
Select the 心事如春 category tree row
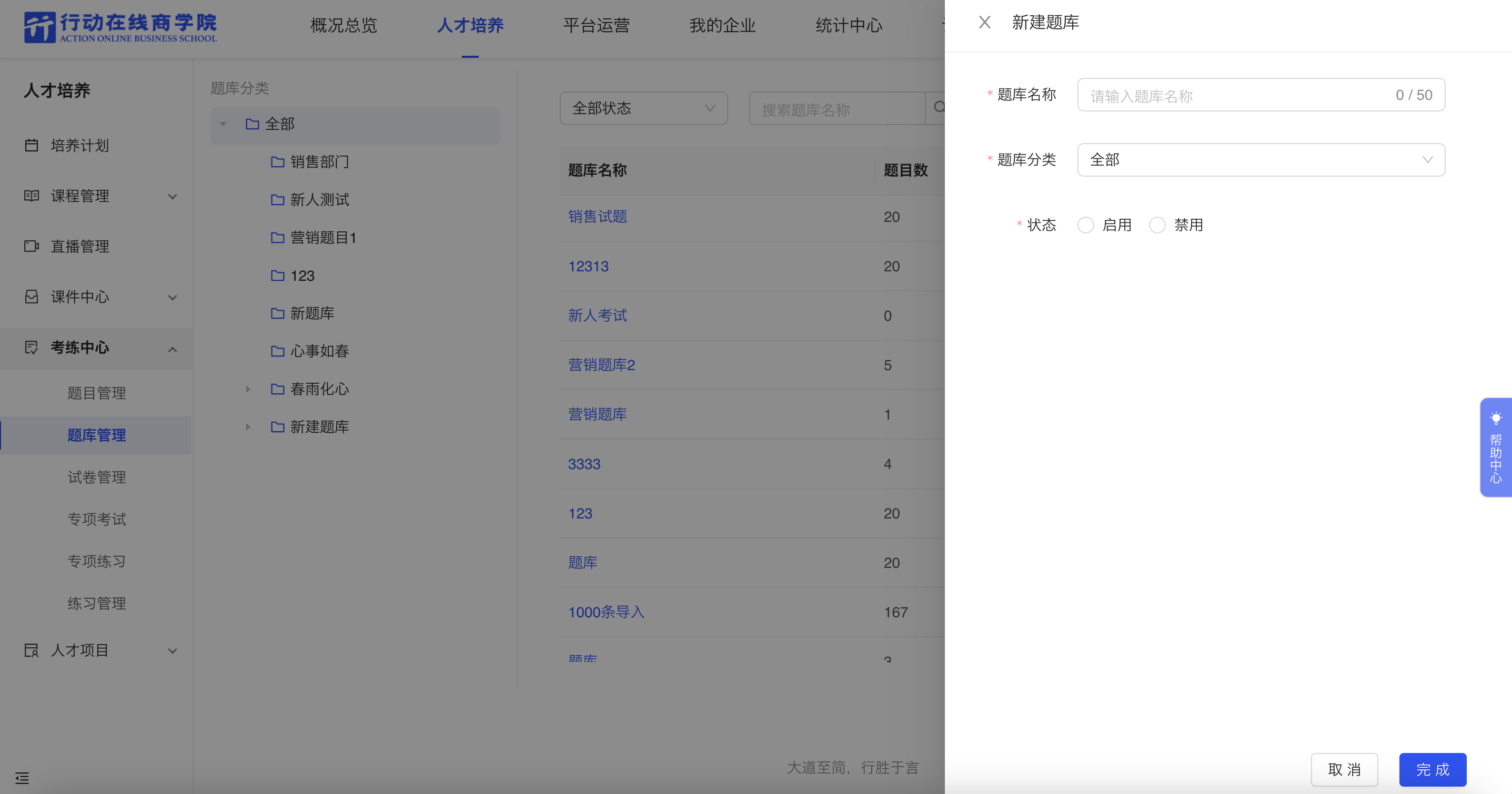pos(355,351)
